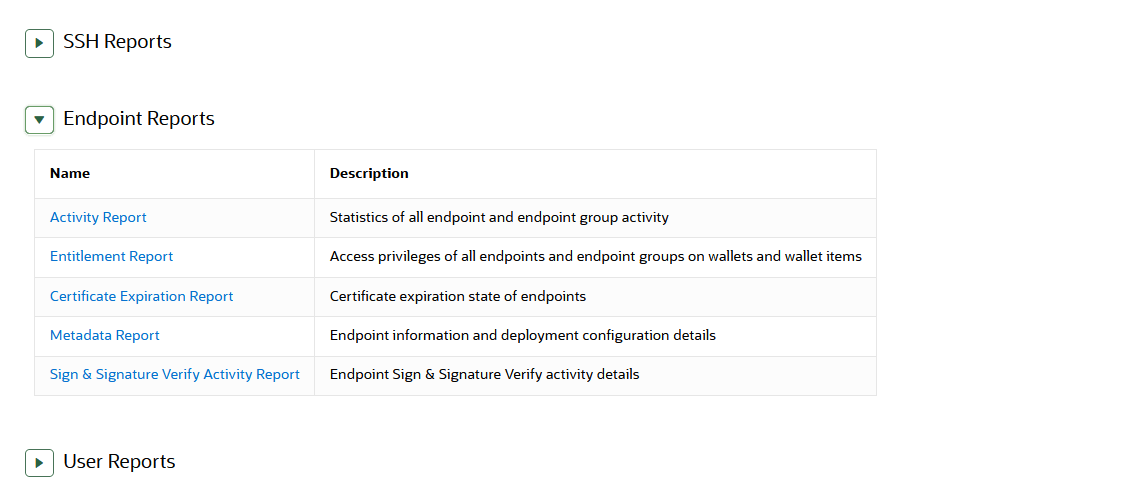
Task: Click the Sign & Signature Verify description text
Action: pos(484,374)
